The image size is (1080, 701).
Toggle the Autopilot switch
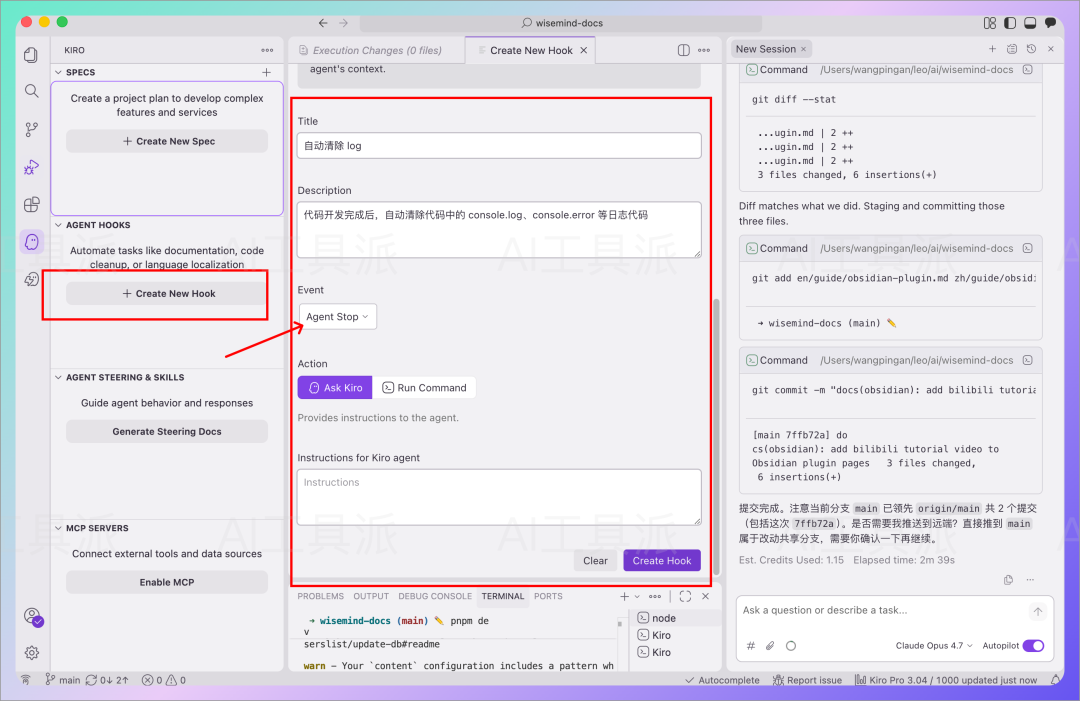pos(1033,646)
